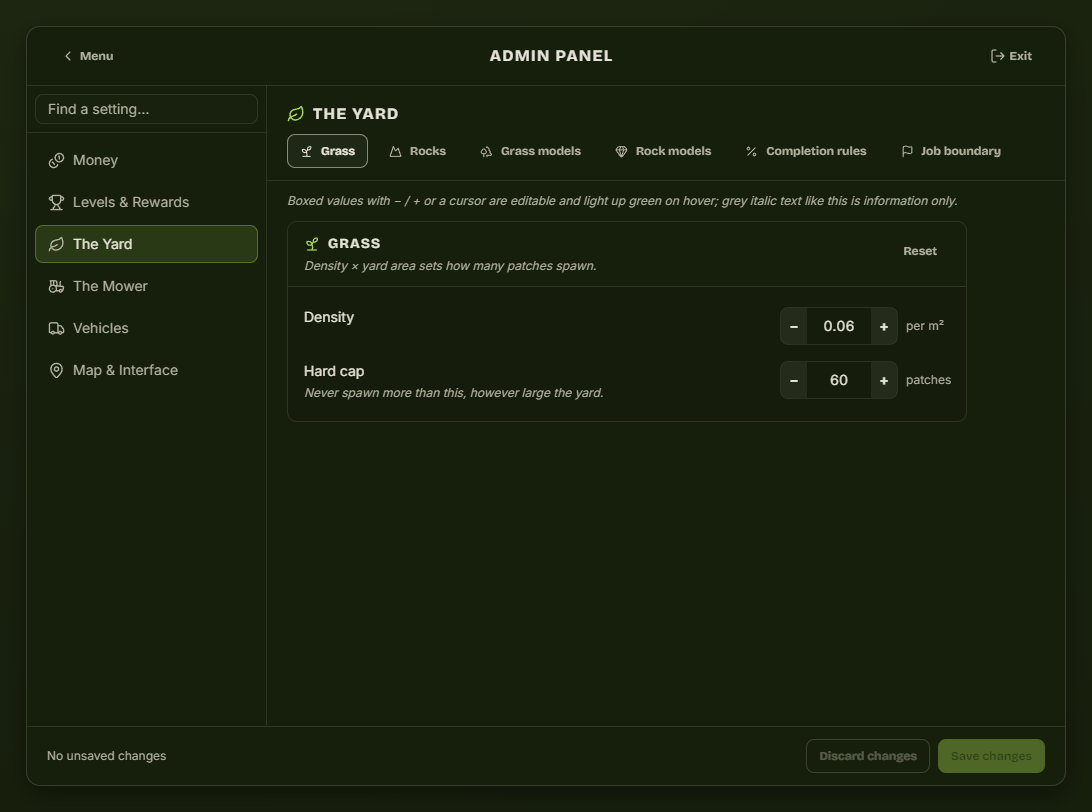Open The Mower settings section

coord(146,286)
